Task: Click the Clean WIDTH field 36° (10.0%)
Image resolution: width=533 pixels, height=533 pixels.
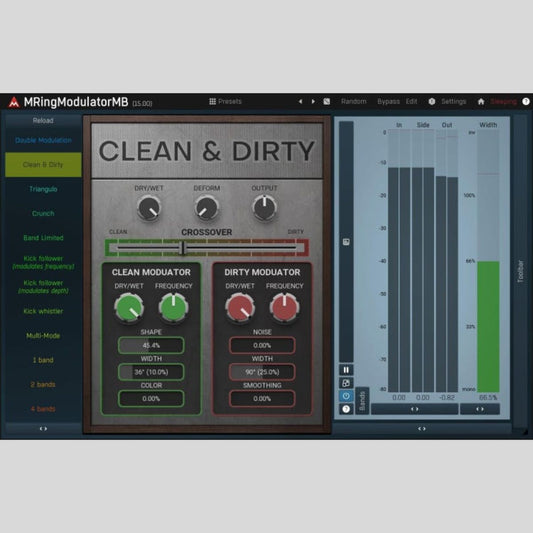Action: [151, 372]
